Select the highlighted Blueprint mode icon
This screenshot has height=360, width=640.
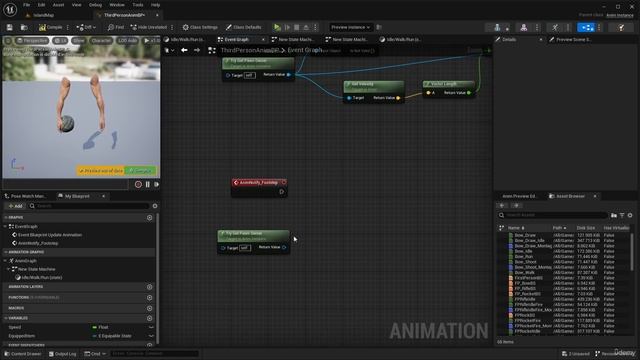tap(586, 27)
